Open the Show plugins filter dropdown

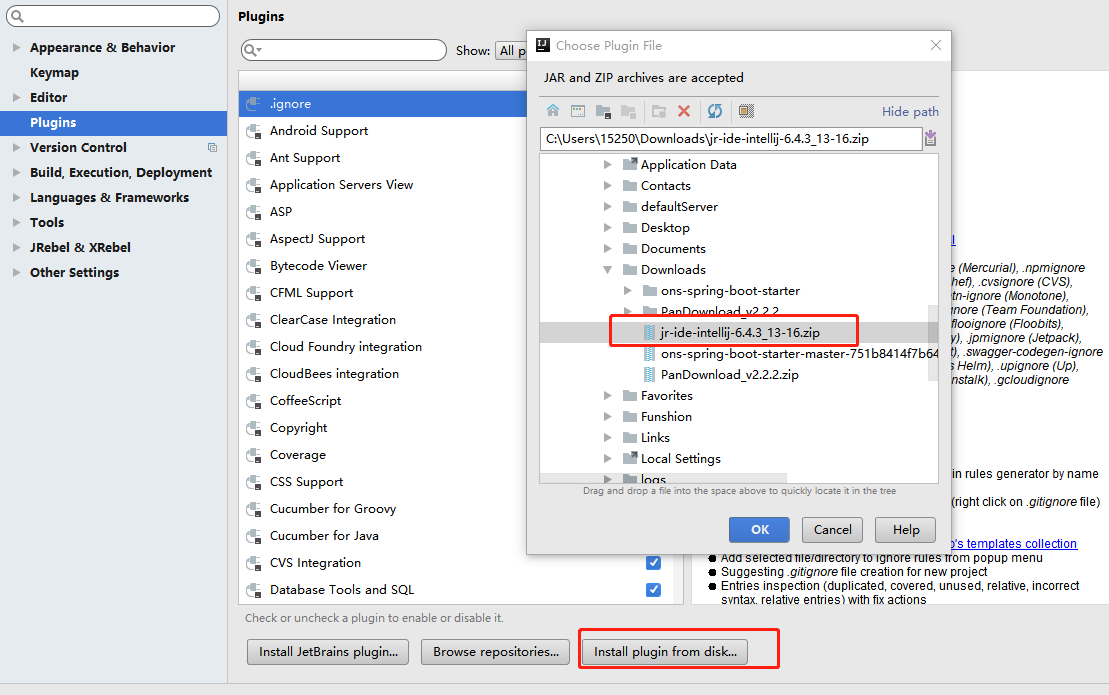(511, 50)
